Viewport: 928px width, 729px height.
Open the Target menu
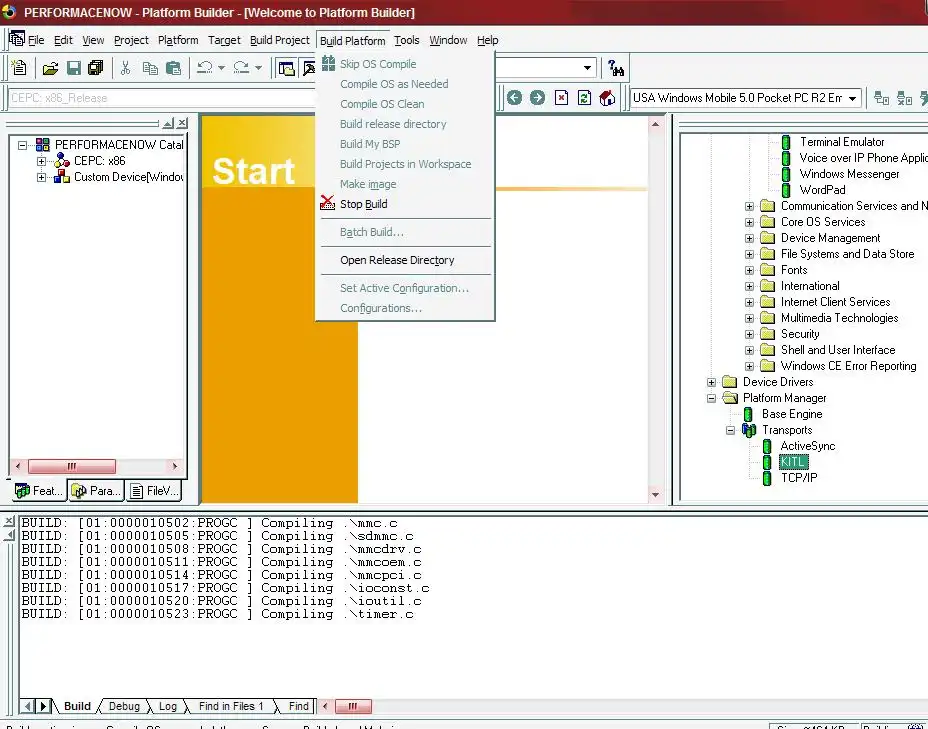224,40
